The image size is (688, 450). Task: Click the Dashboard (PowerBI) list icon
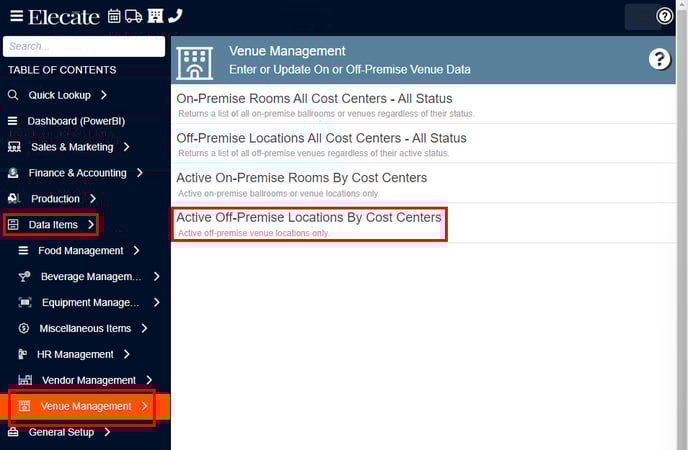click(x=13, y=121)
